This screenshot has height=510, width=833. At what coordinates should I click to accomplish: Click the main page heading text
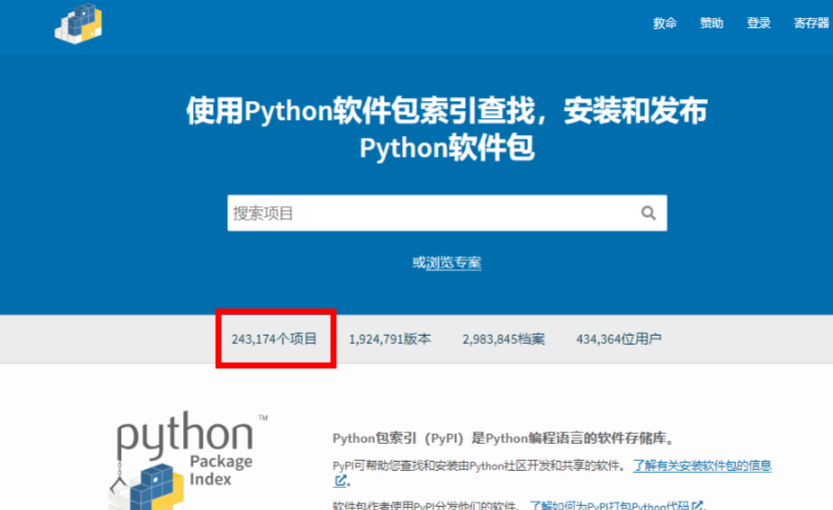coord(447,129)
